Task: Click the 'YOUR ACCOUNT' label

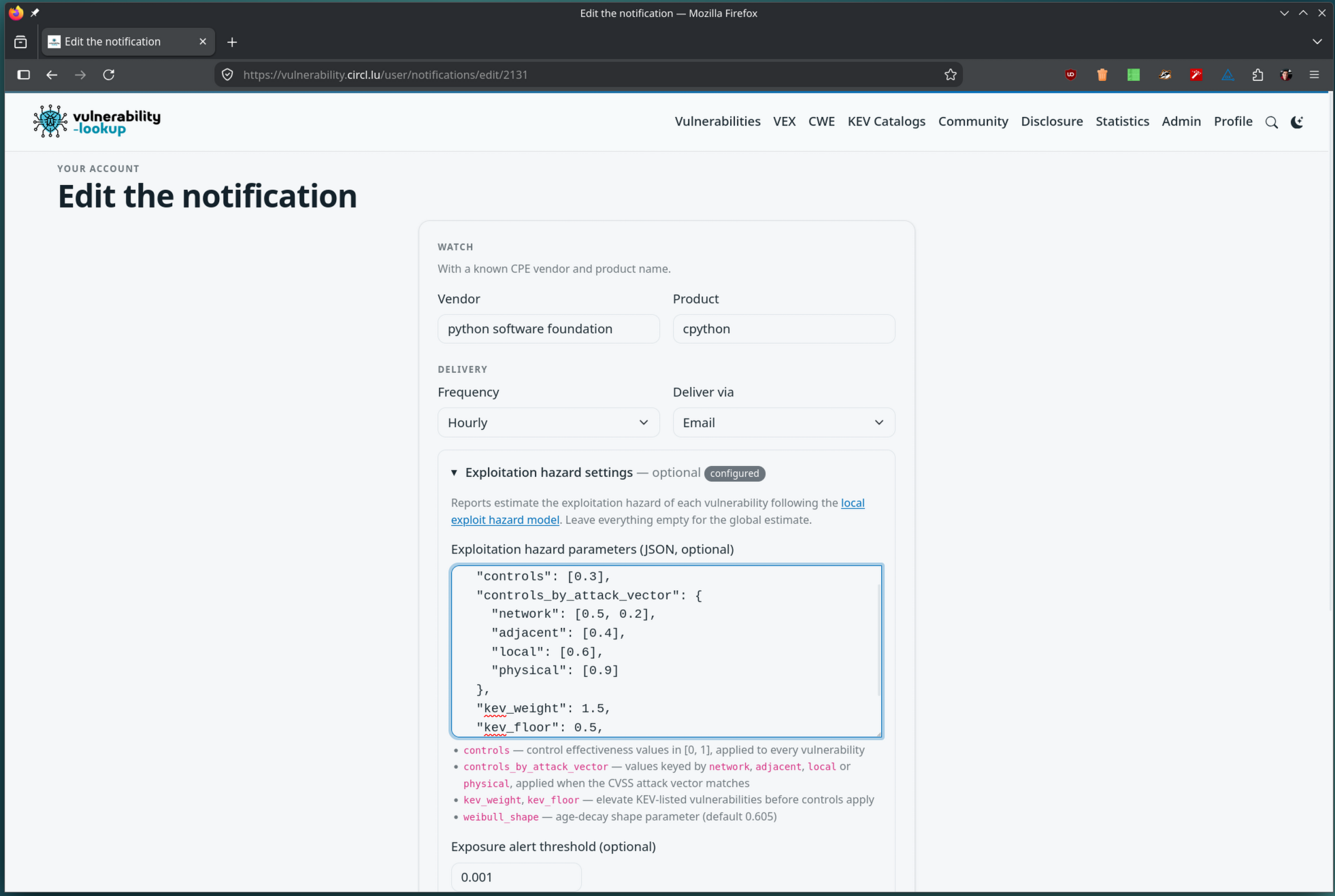Action: pyautogui.click(x=98, y=169)
